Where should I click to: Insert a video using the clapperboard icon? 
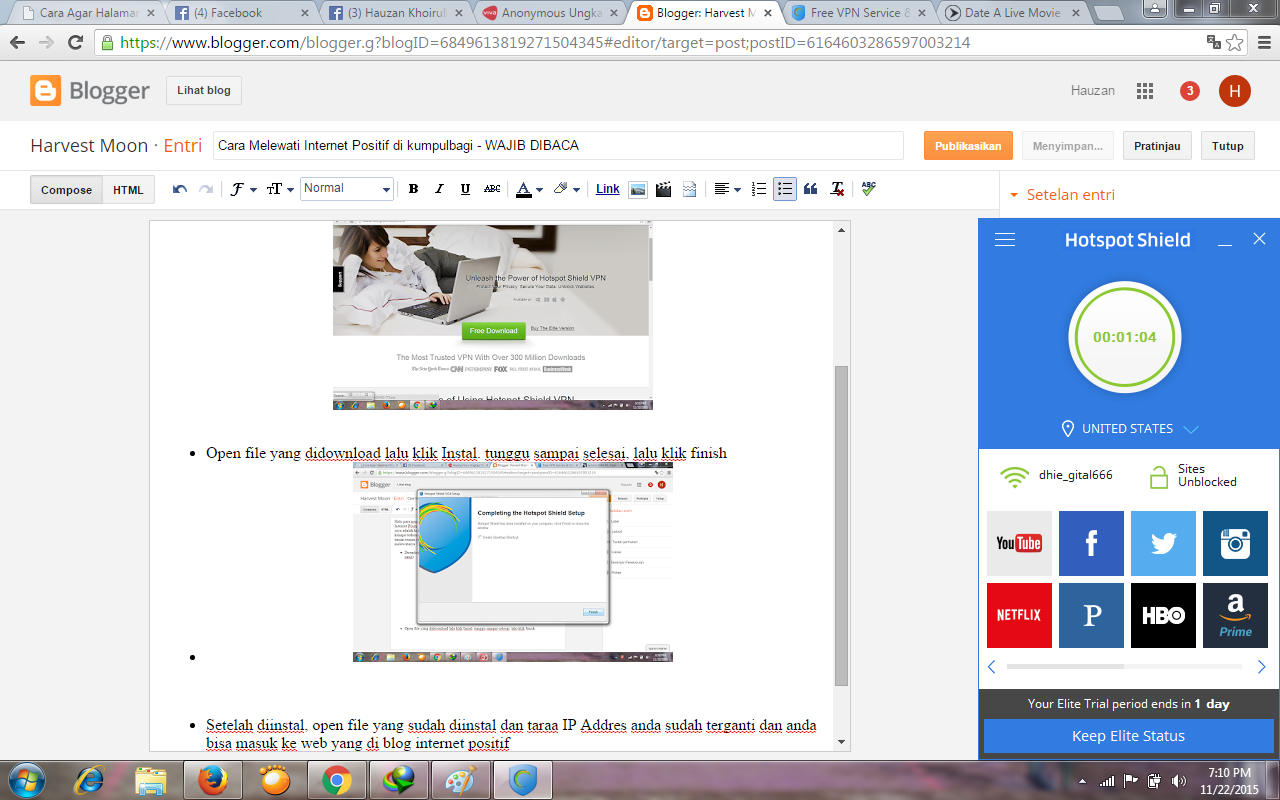point(663,189)
